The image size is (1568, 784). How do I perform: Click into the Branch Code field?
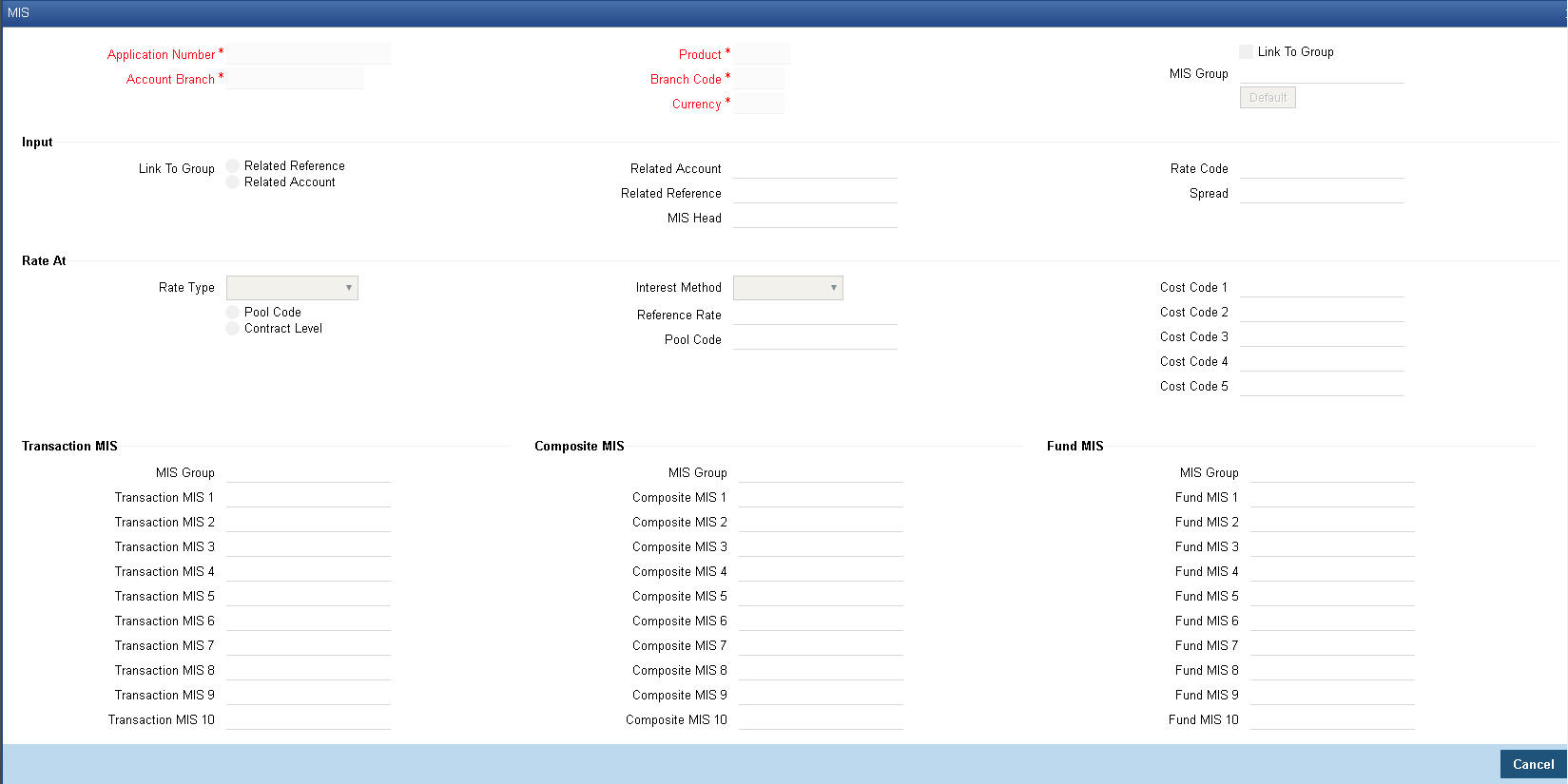tap(759, 79)
